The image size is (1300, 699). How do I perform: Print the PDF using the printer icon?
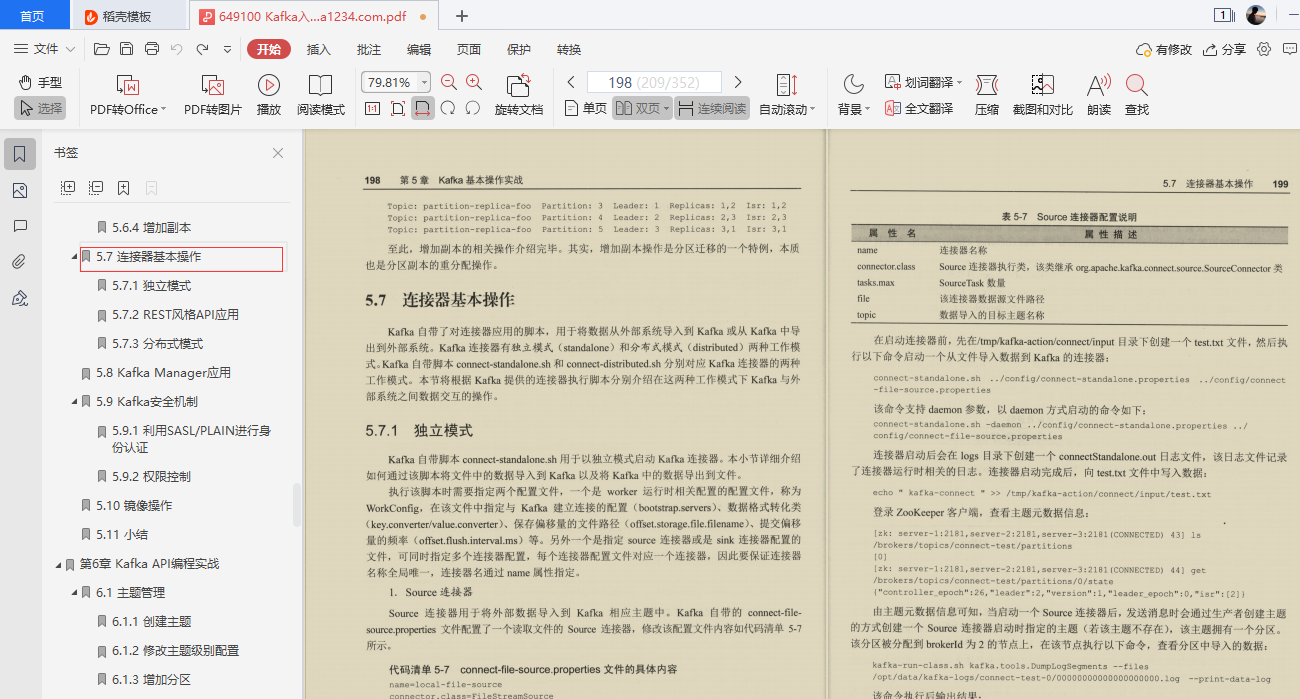152,49
